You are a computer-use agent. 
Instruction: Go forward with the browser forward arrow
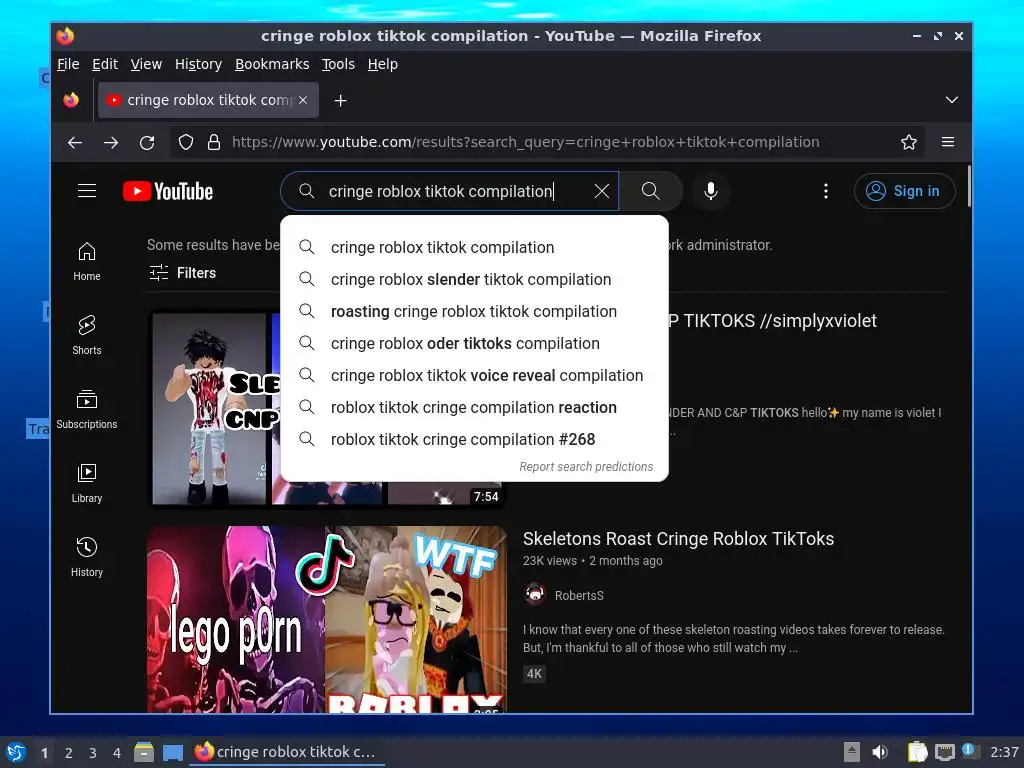[x=111, y=142]
